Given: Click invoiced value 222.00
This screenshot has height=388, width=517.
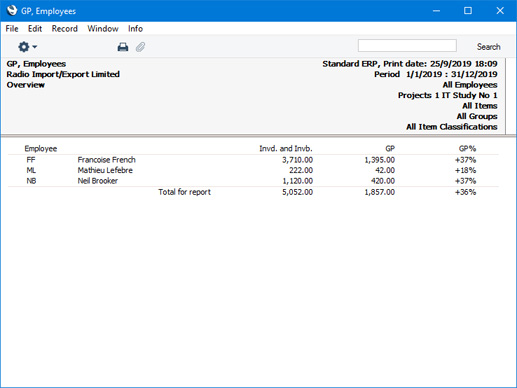Looking at the screenshot, I should click(301, 170).
